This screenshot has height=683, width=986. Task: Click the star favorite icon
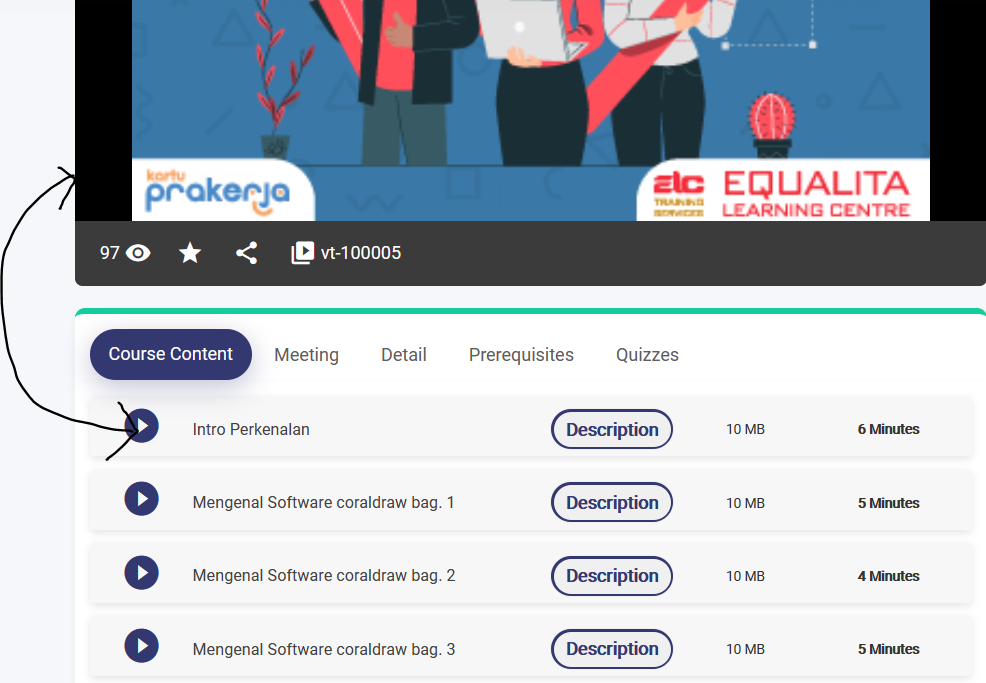point(190,253)
